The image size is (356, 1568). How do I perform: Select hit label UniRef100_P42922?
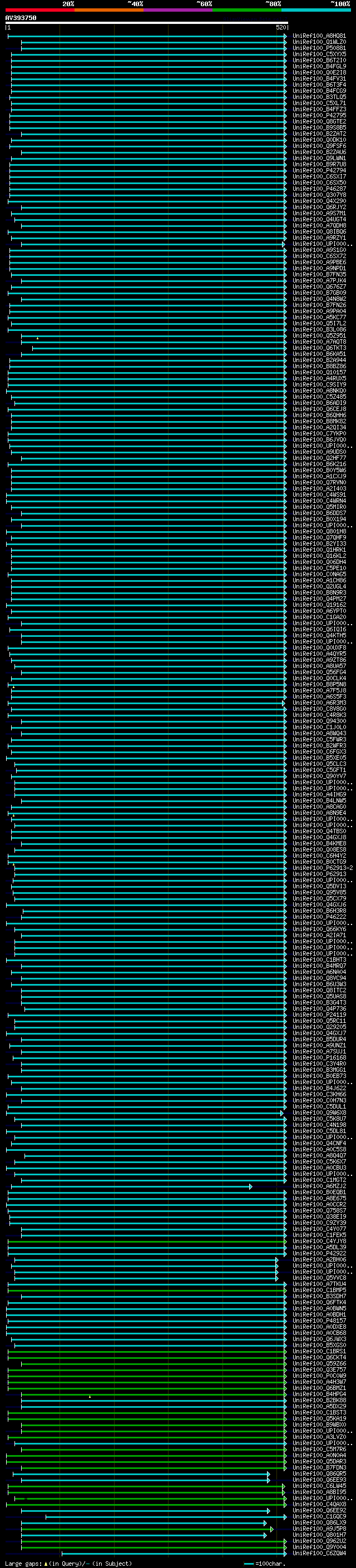(319, 1253)
